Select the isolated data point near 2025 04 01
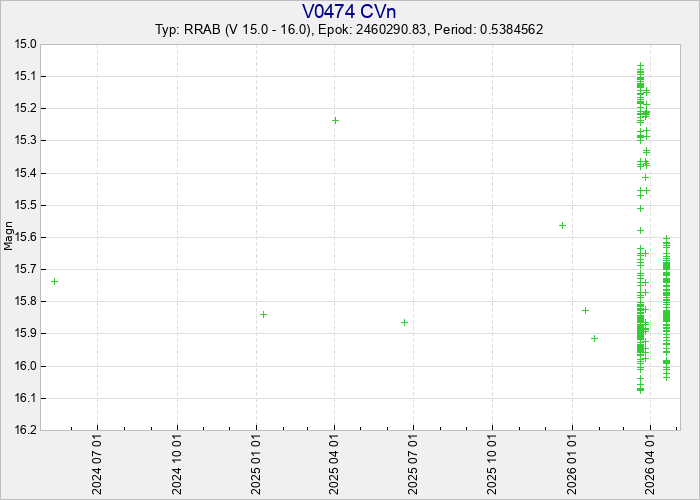The height and width of the screenshot is (500, 700). [335, 120]
